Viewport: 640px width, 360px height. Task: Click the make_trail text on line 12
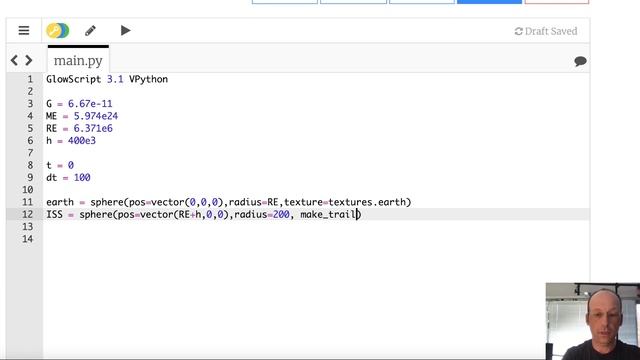click(x=328, y=214)
